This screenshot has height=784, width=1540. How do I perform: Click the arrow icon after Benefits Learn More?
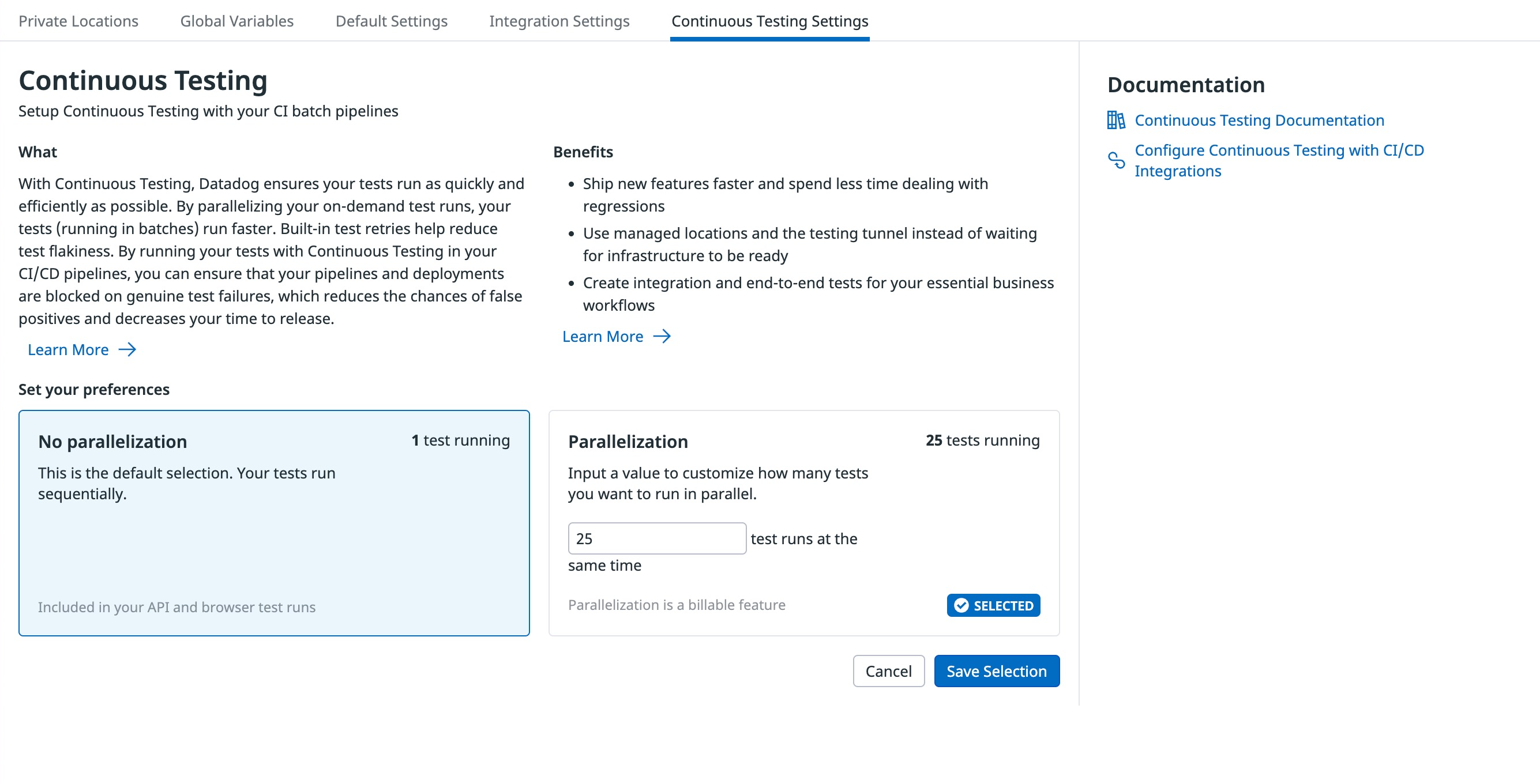pos(662,337)
